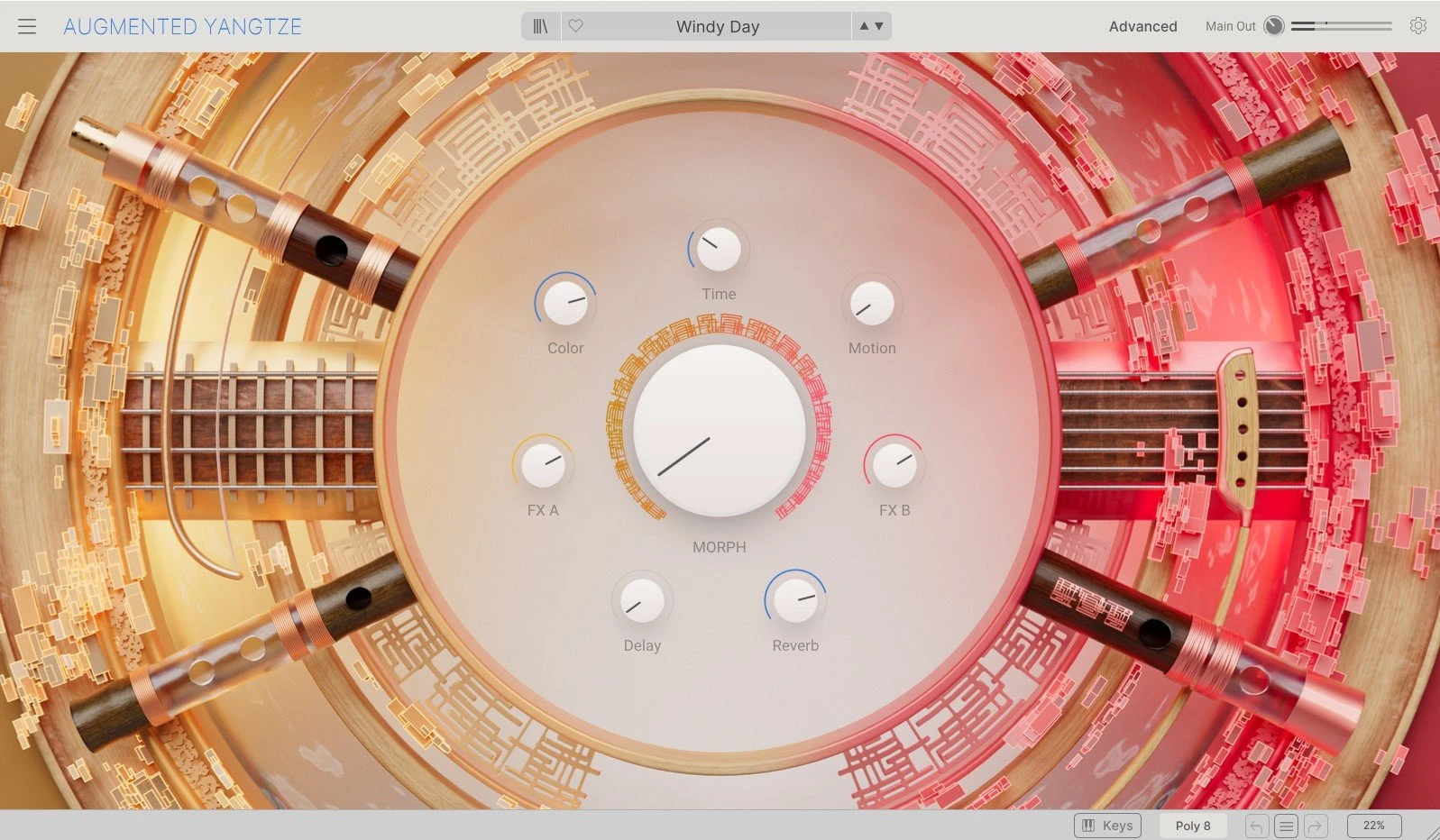Click the FX A knob
The image size is (1440, 840).
(543, 466)
